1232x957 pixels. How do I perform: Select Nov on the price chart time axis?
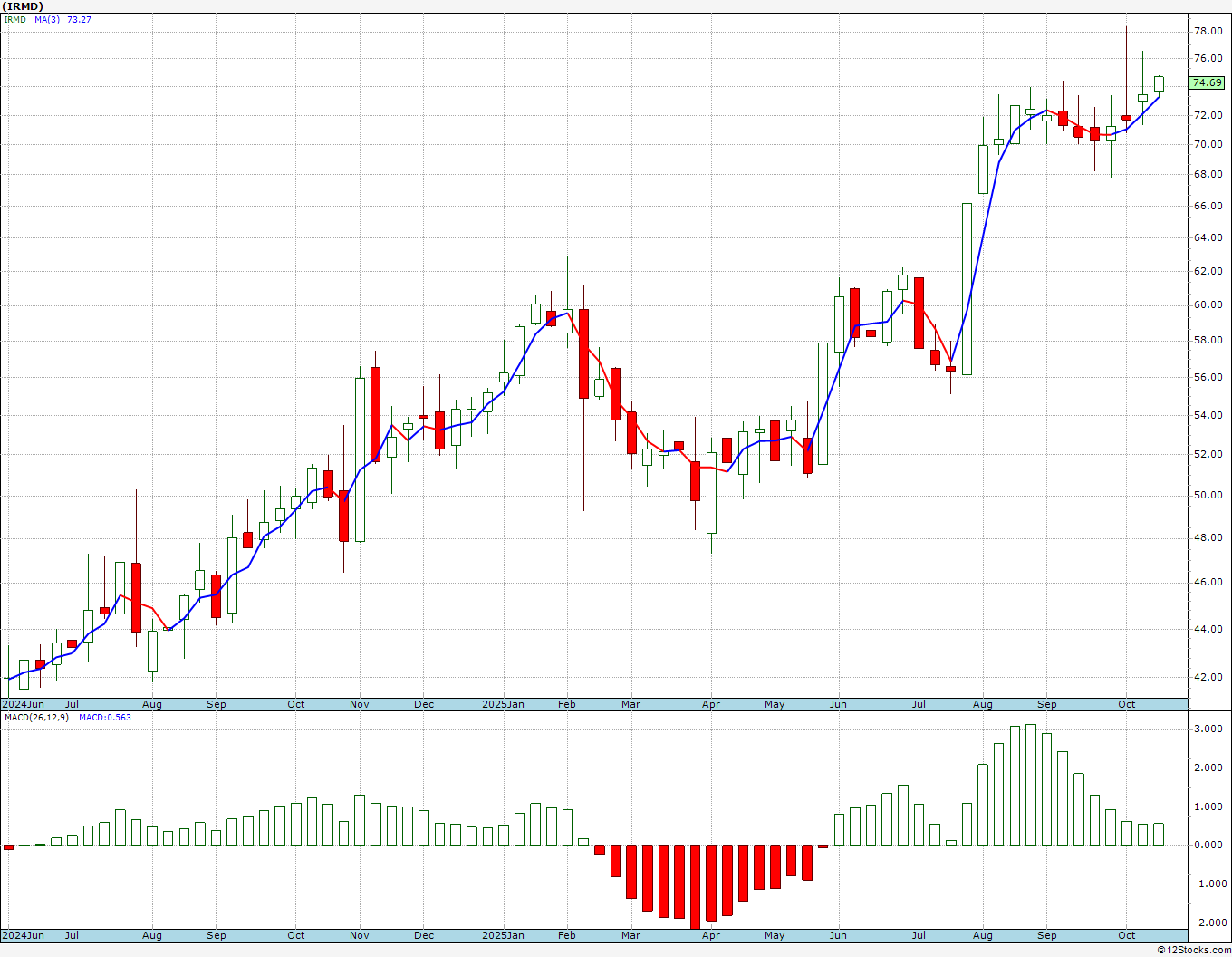click(360, 704)
